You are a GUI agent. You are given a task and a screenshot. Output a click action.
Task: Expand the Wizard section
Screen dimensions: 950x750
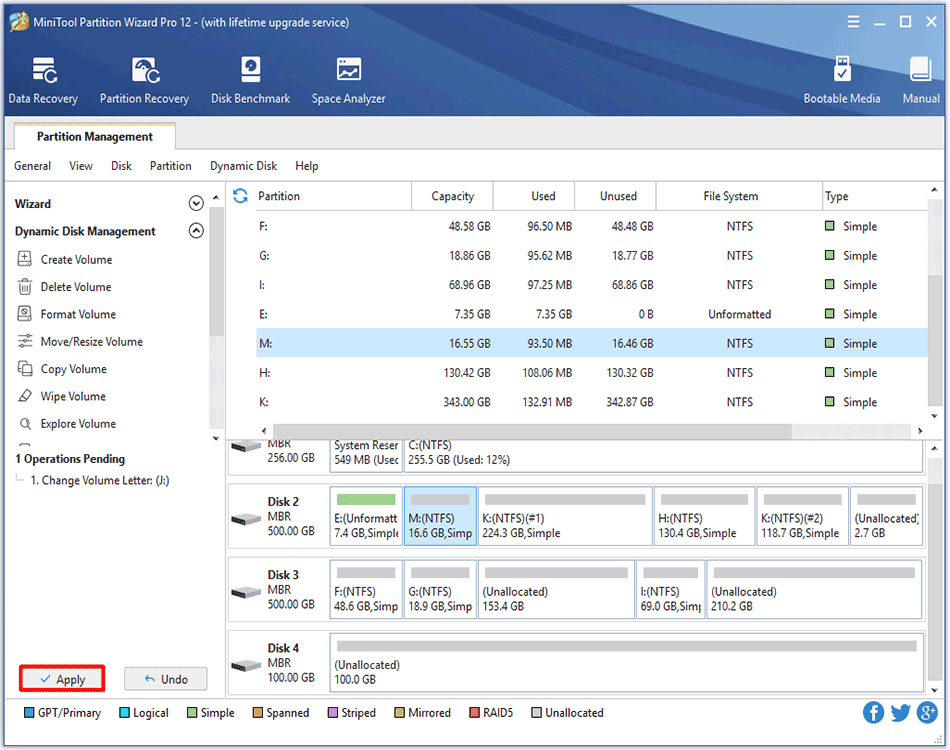(x=196, y=204)
